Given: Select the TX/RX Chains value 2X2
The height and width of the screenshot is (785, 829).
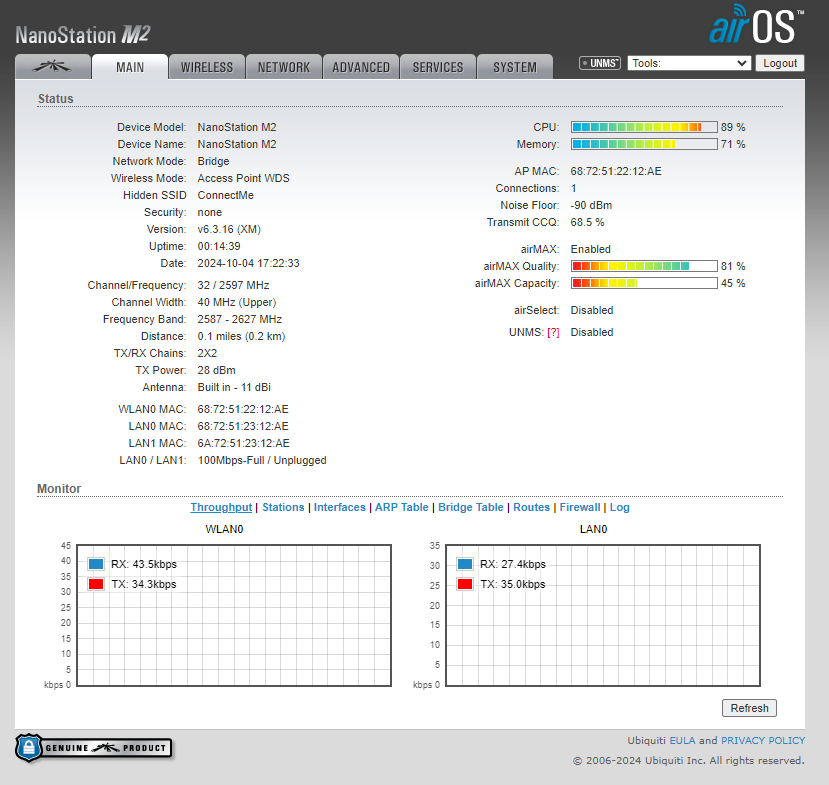Looking at the screenshot, I should coord(207,353).
